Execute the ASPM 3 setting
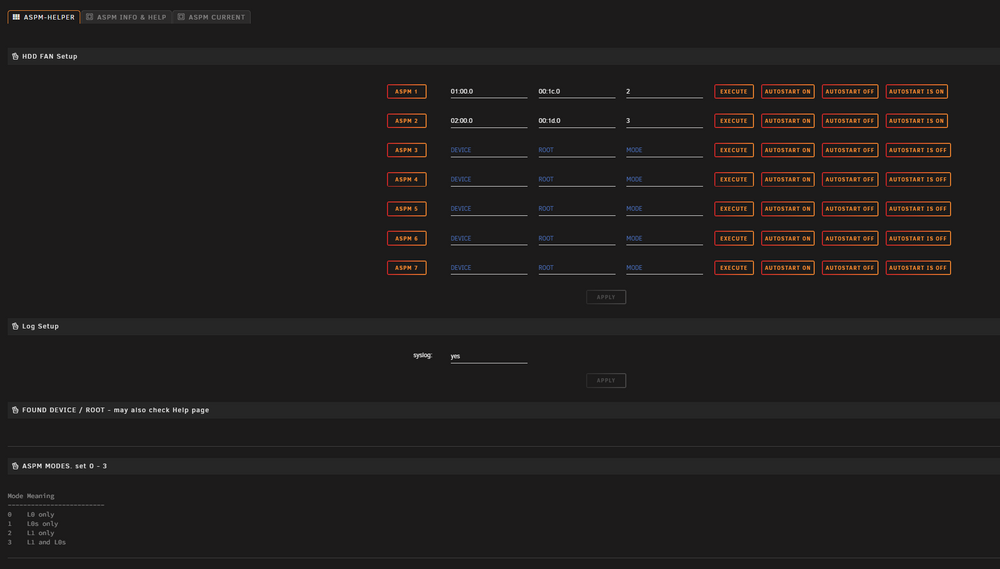1000x569 pixels. (x=733, y=150)
